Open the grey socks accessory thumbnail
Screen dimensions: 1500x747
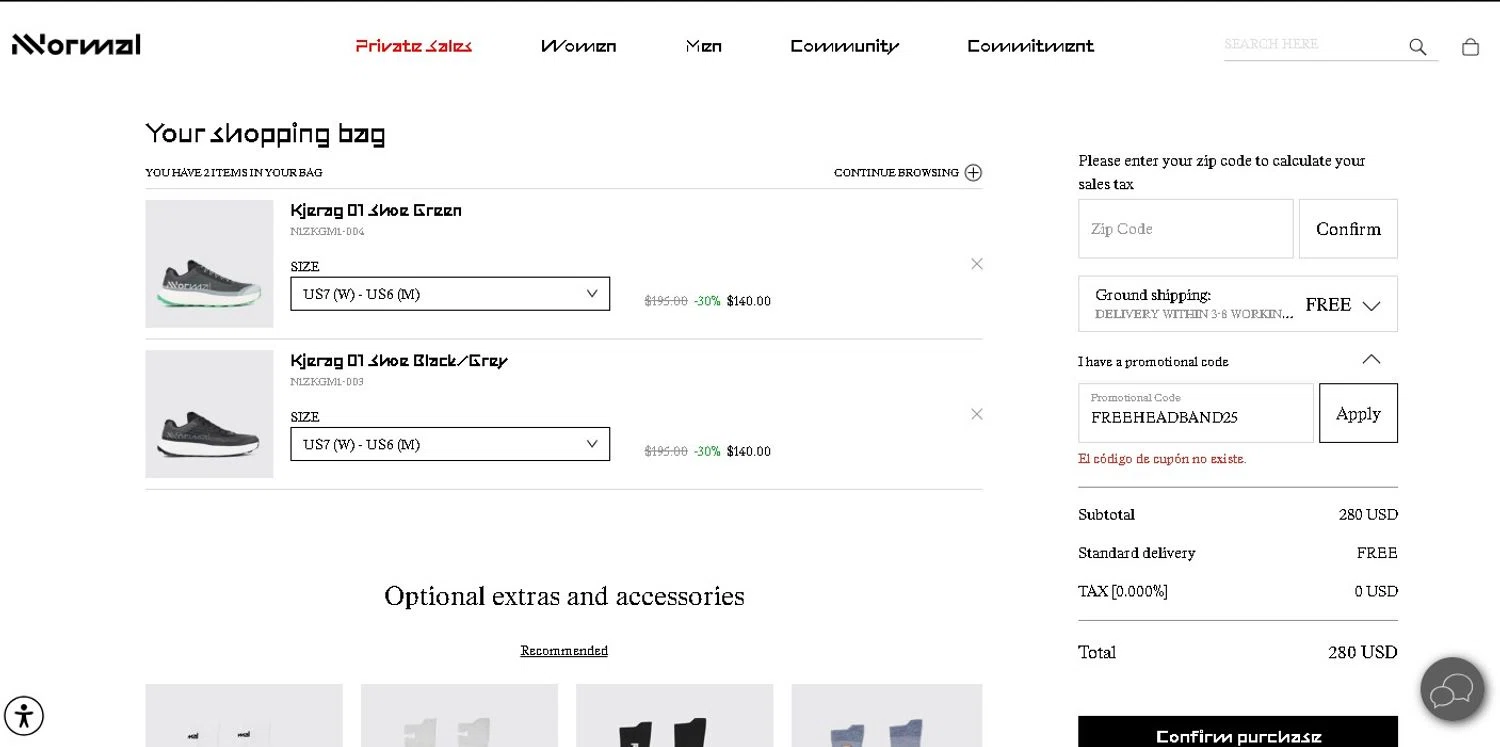click(459, 716)
